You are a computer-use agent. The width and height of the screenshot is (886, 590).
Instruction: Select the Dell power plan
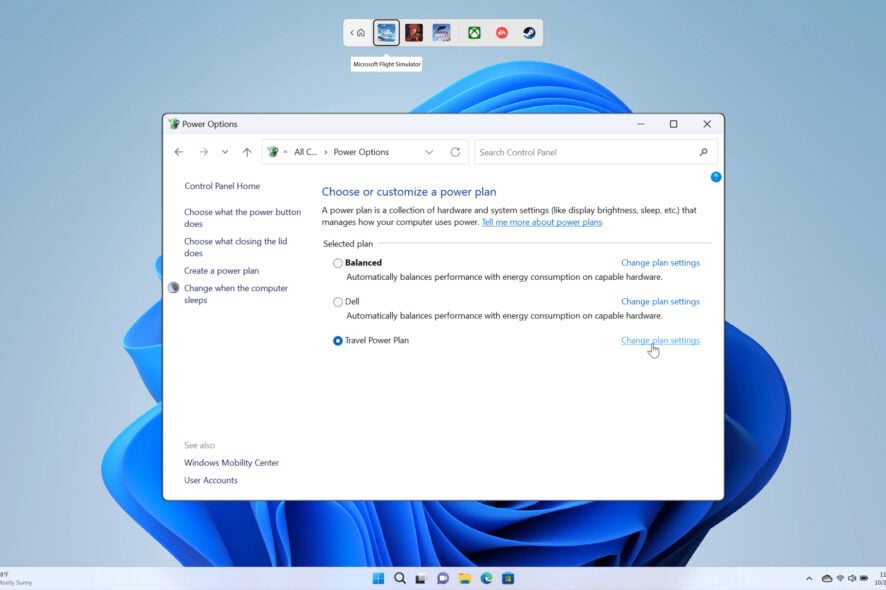(x=337, y=302)
